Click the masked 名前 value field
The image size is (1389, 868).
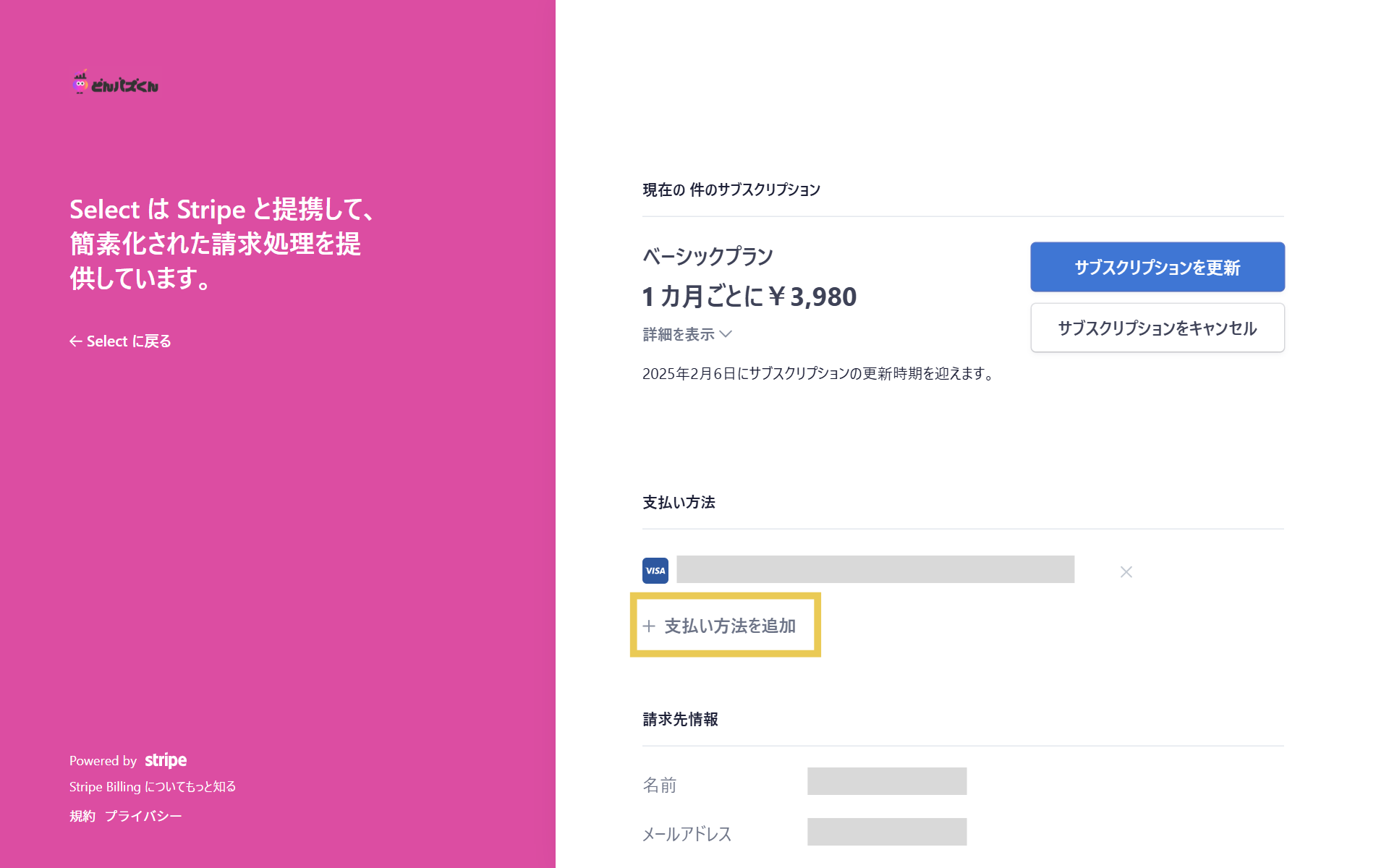[x=886, y=781]
